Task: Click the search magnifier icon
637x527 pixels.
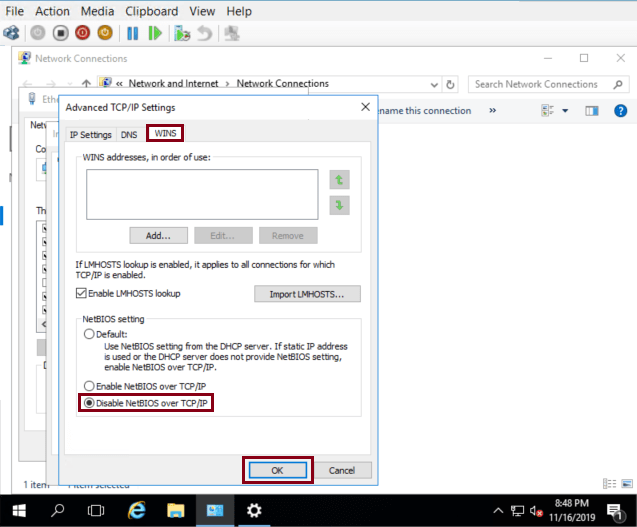Action: 618,84
